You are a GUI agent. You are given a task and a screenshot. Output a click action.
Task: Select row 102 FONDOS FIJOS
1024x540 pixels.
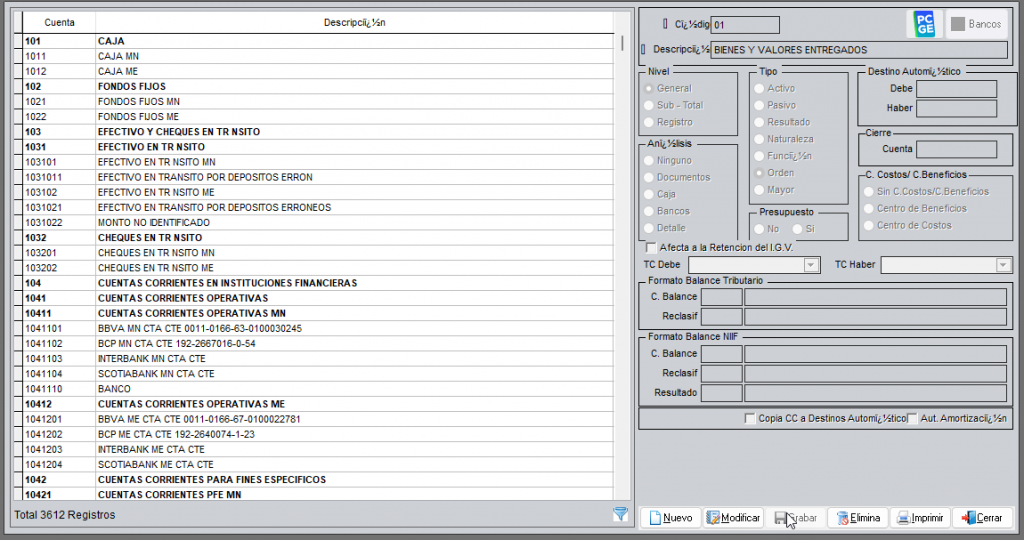point(318,86)
